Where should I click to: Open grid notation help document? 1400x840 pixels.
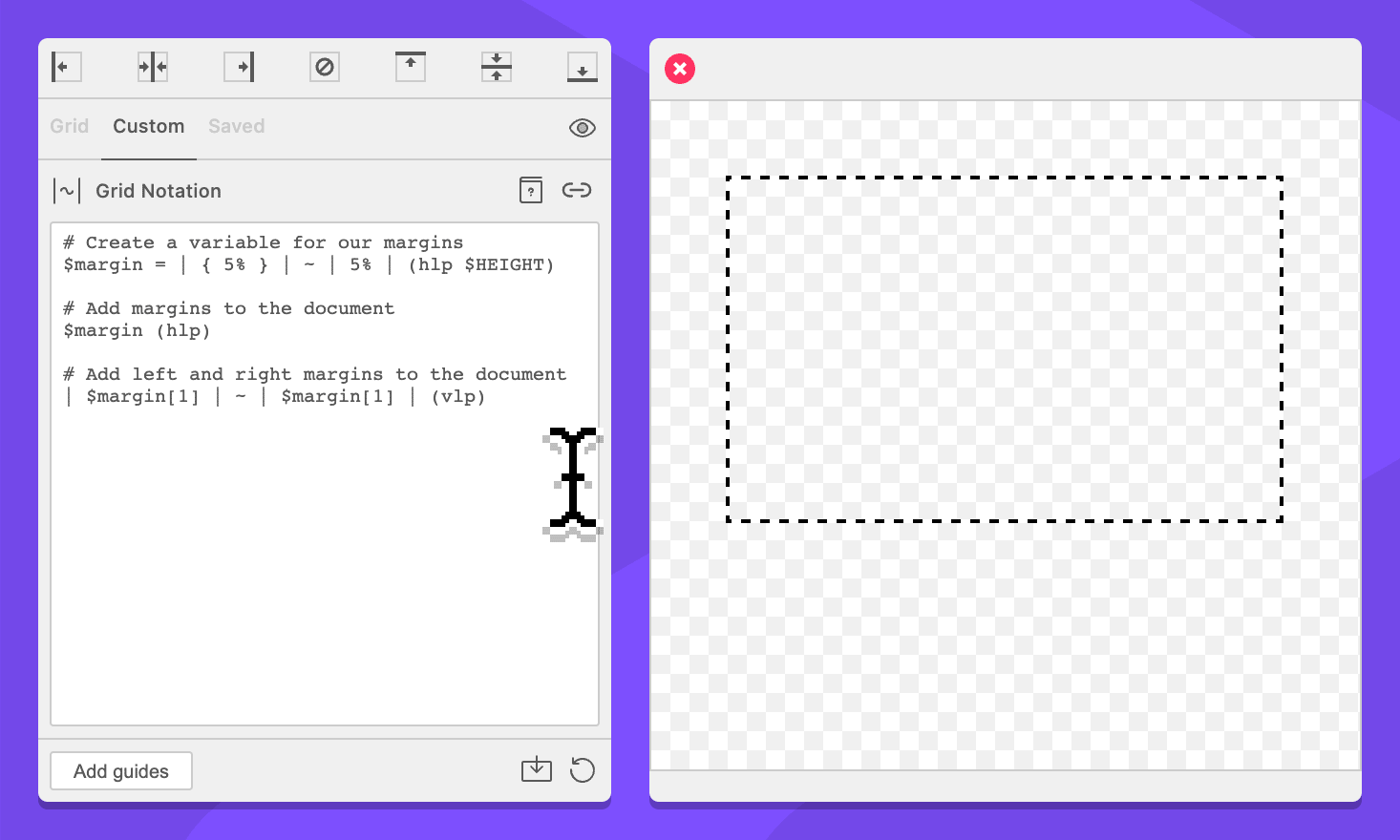531,190
